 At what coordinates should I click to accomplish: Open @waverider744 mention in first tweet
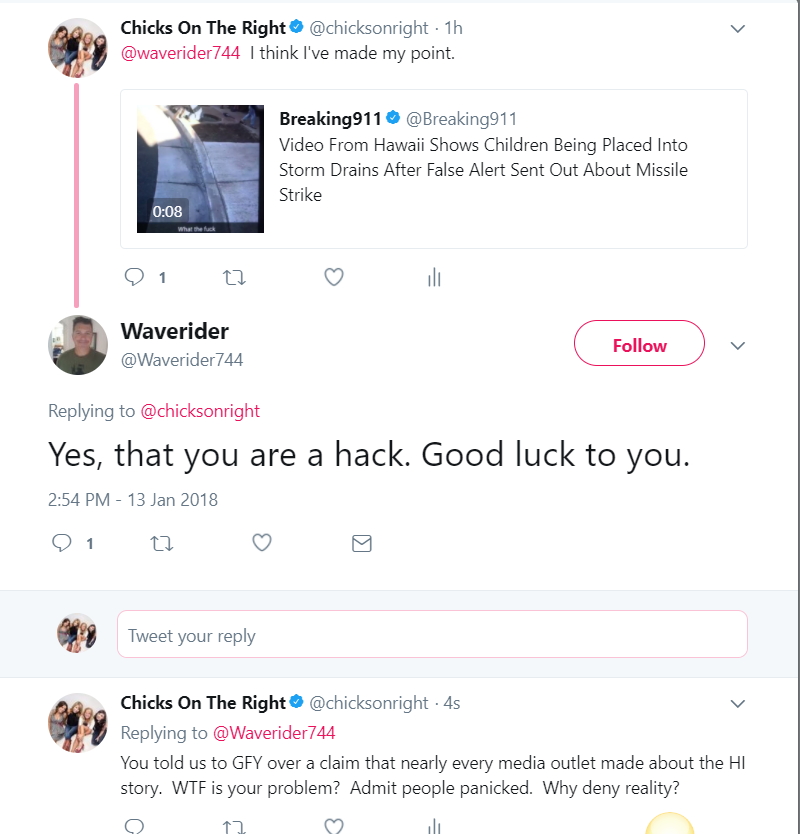coord(180,53)
